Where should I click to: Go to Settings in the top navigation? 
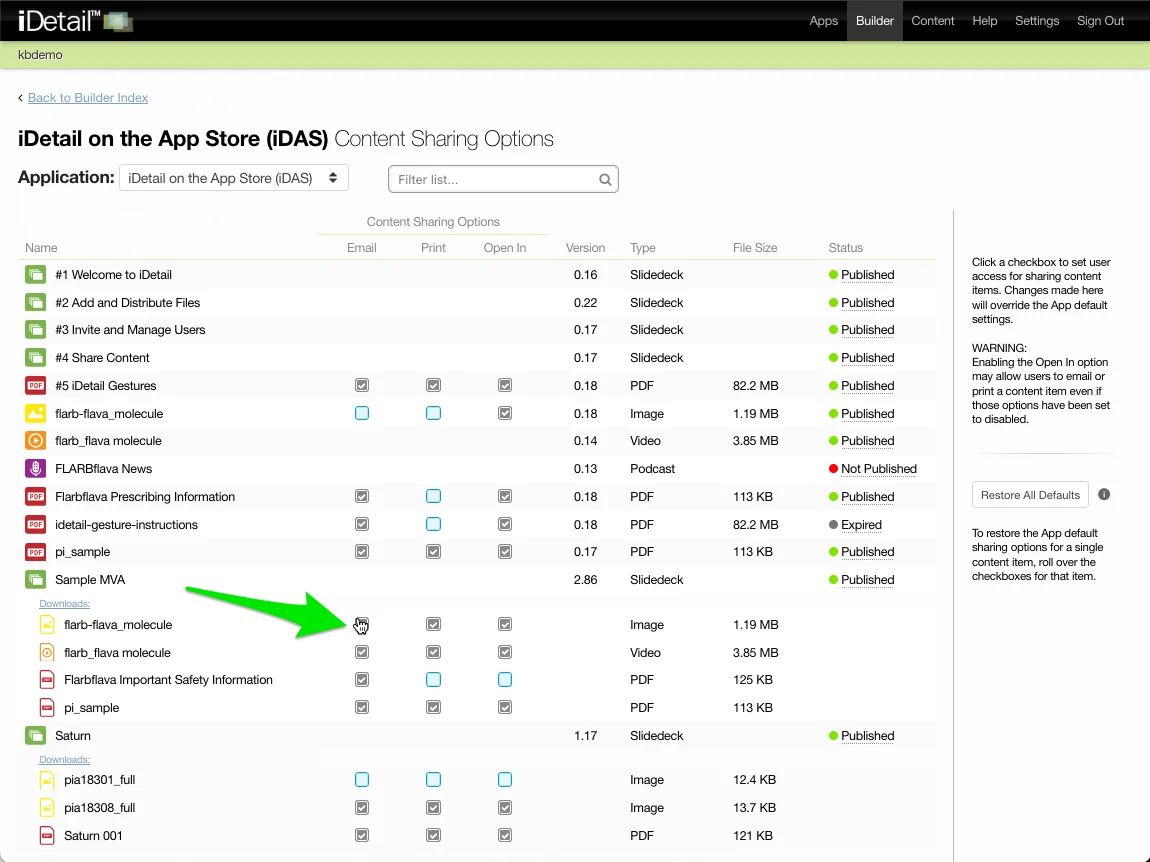pos(1036,21)
